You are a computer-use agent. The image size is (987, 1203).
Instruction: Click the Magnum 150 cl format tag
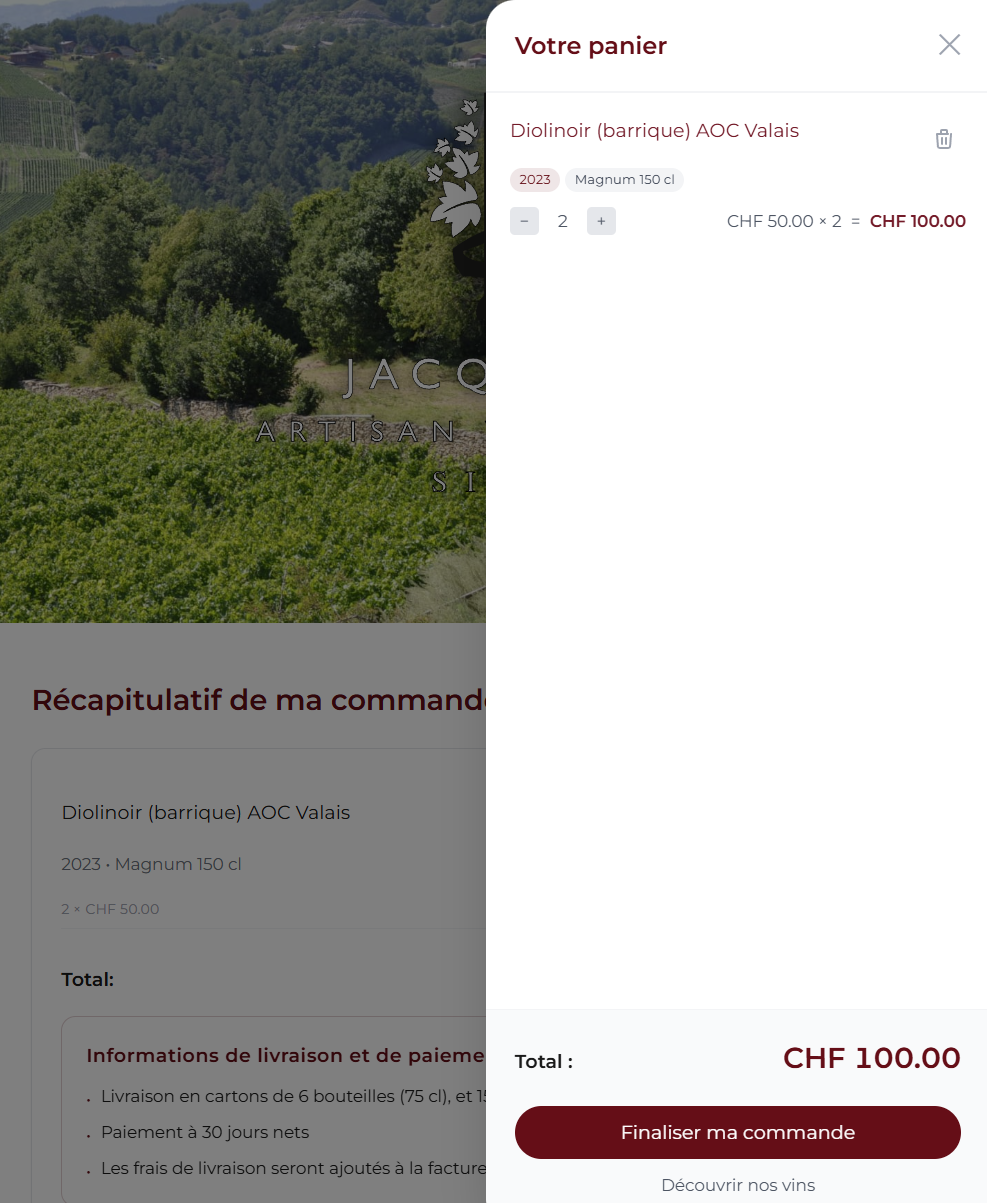click(x=624, y=180)
